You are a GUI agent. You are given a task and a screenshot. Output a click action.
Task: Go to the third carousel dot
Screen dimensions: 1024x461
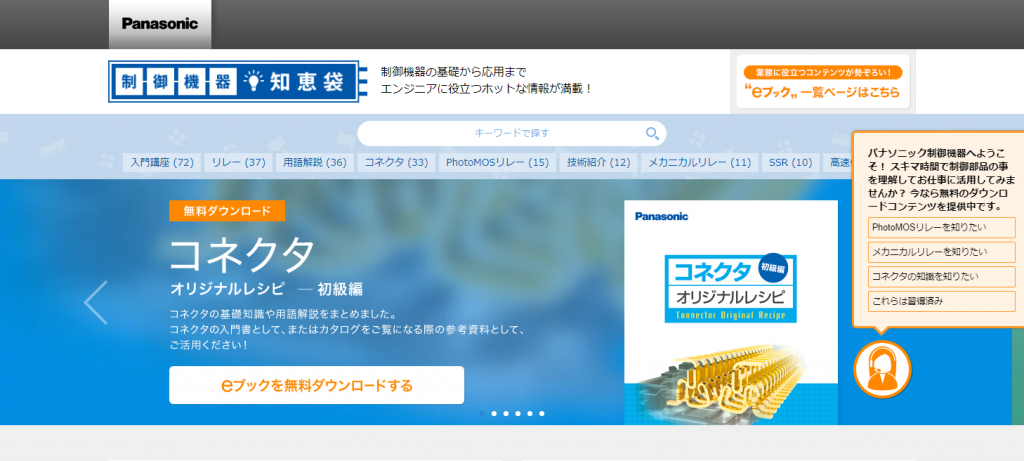point(506,413)
